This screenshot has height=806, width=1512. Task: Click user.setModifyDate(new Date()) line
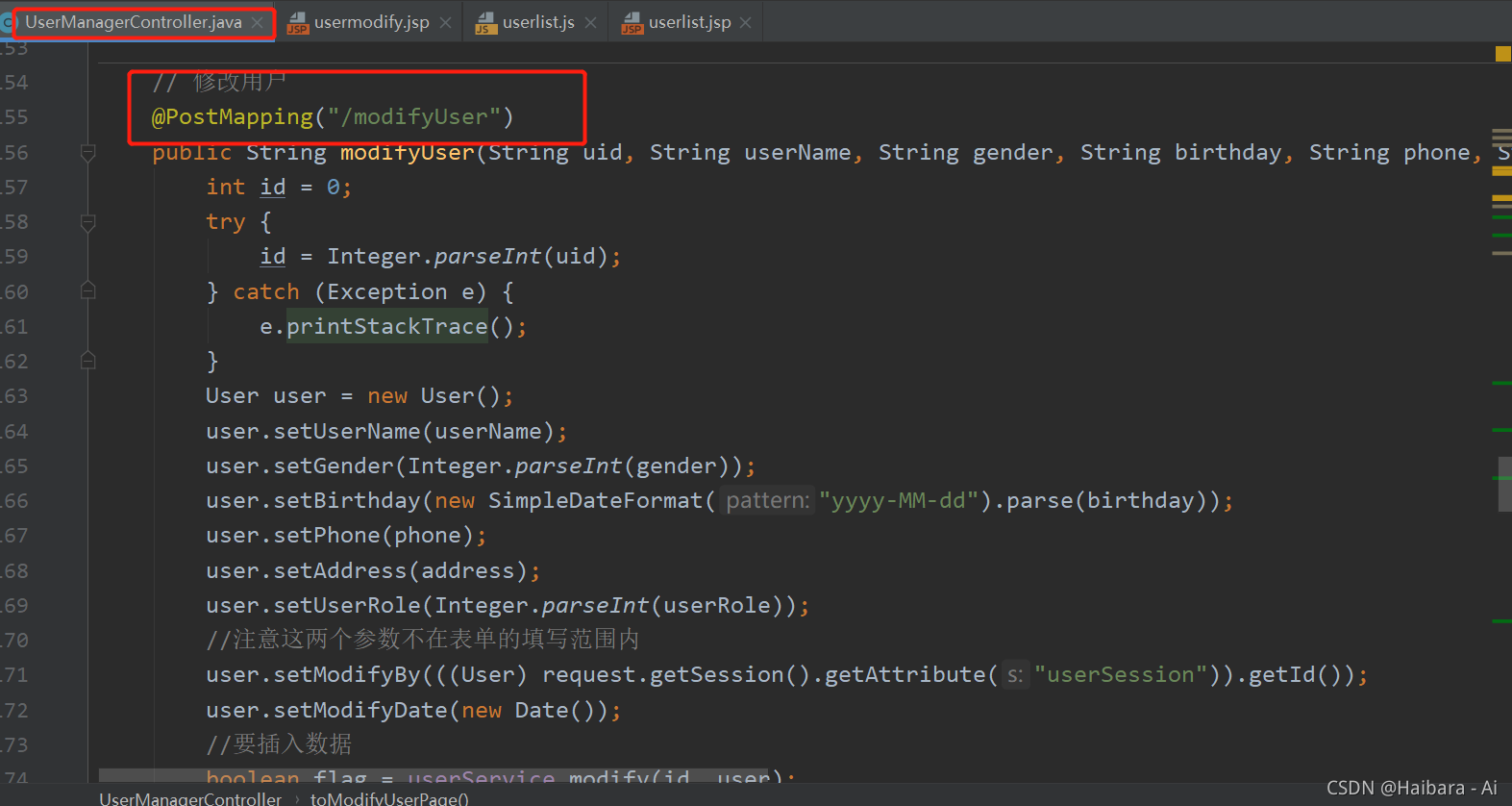pos(413,711)
